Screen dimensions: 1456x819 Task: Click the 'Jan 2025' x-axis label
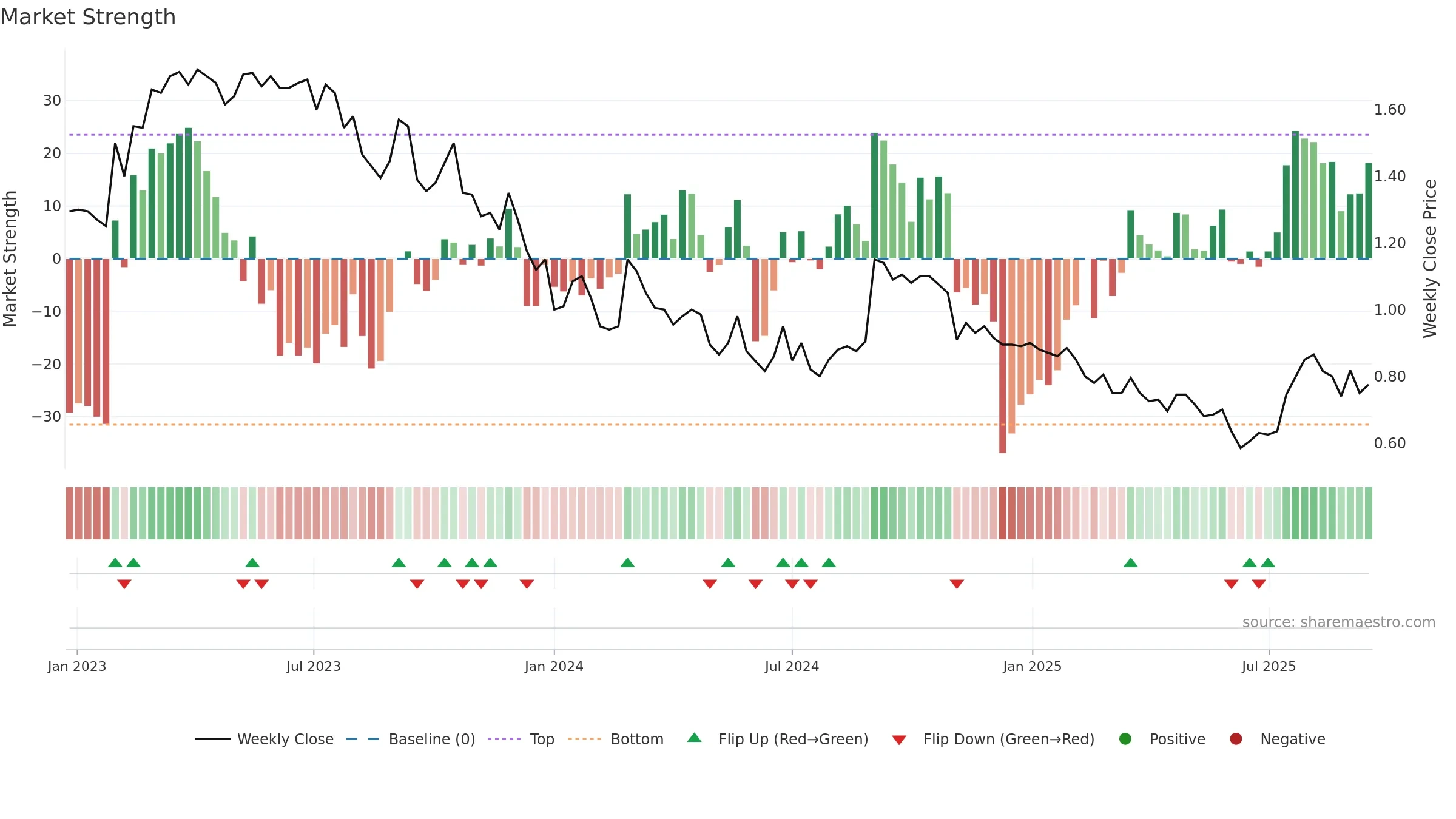click(x=1033, y=666)
